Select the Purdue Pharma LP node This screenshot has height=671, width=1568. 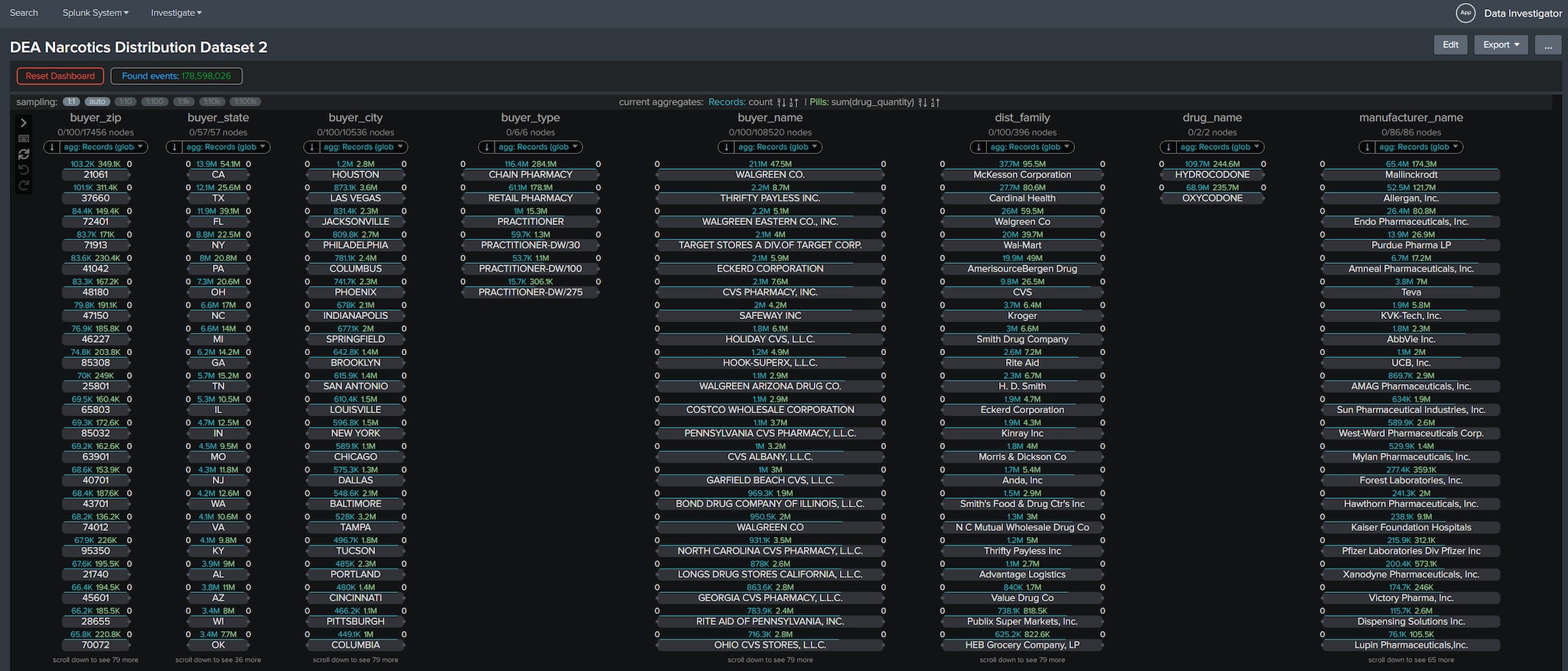pos(1411,246)
